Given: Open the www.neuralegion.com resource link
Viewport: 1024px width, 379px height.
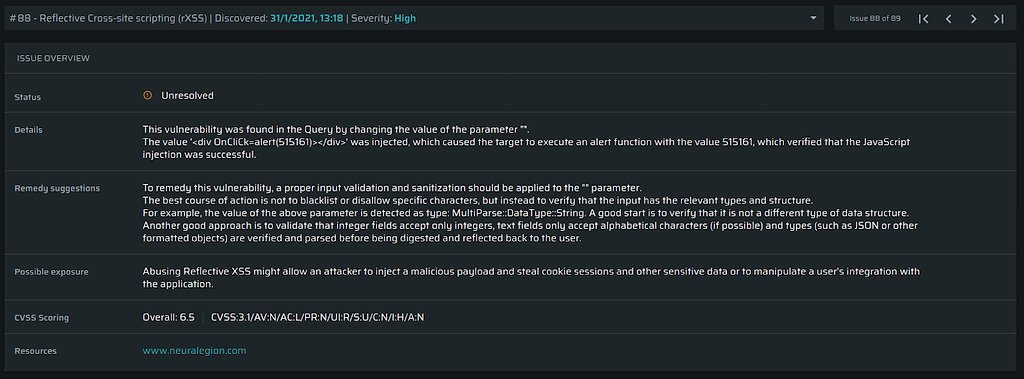Looking at the screenshot, I should [x=194, y=351].
